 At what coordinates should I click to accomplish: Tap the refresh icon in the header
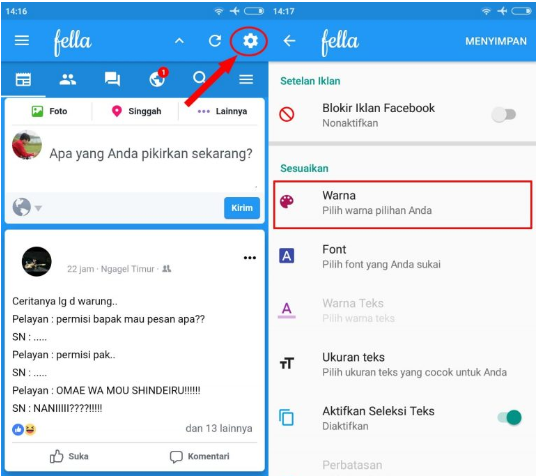pos(215,41)
